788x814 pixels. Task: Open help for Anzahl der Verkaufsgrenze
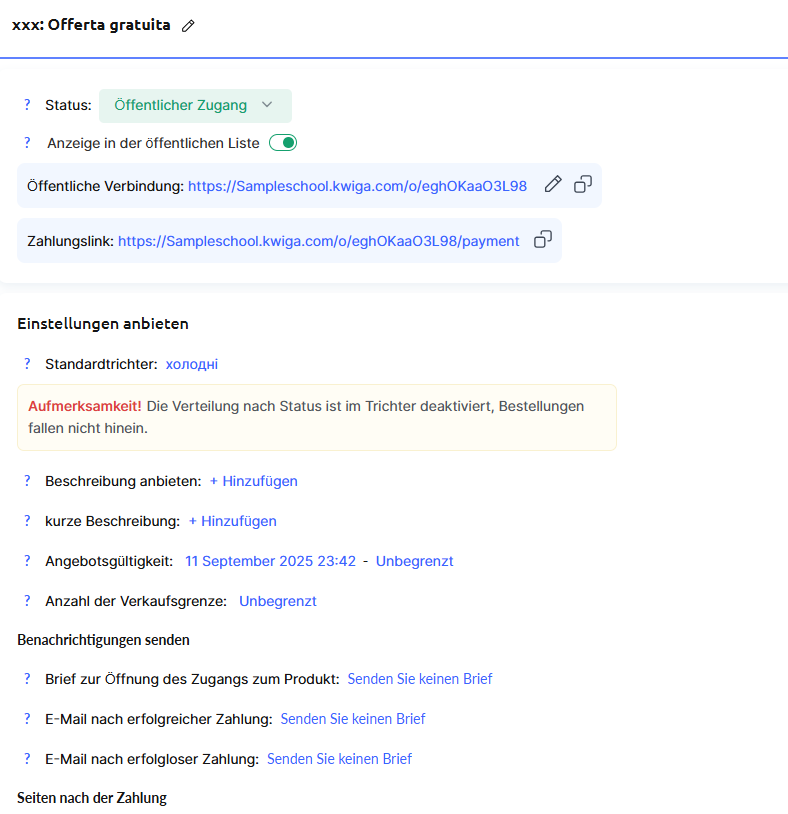[x=28, y=601]
